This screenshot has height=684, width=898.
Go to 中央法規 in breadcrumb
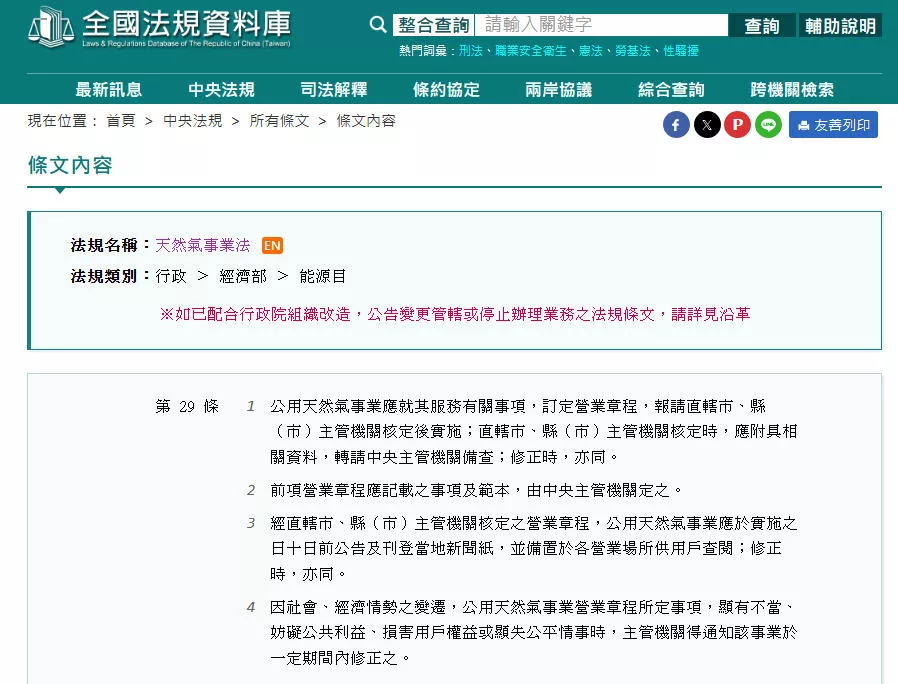point(193,121)
